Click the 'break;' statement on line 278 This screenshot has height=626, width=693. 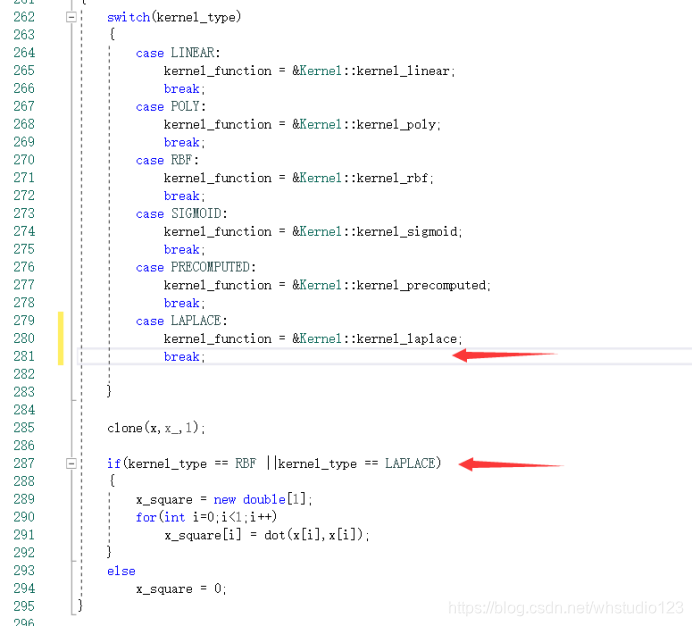click(184, 303)
